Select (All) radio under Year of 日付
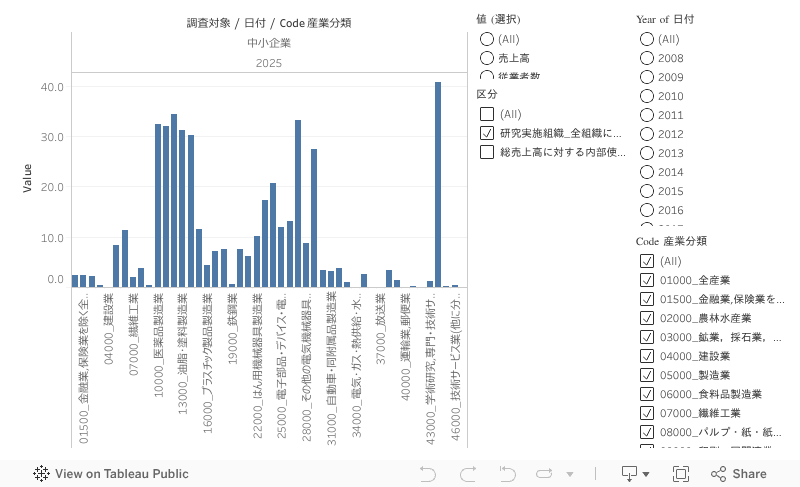This screenshot has width=800, height=487. coord(646,39)
